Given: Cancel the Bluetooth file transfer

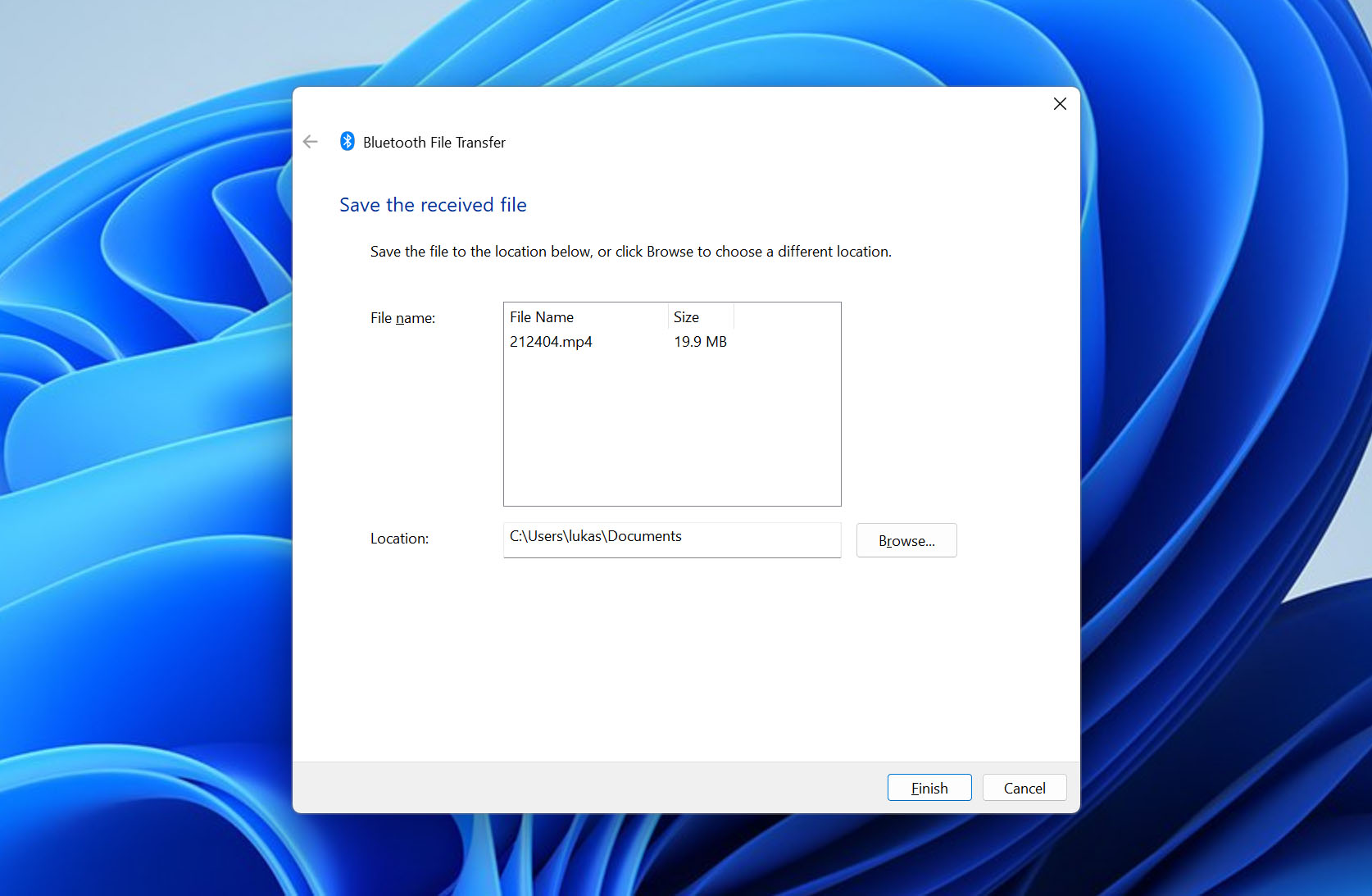Looking at the screenshot, I should (1024, 787).
